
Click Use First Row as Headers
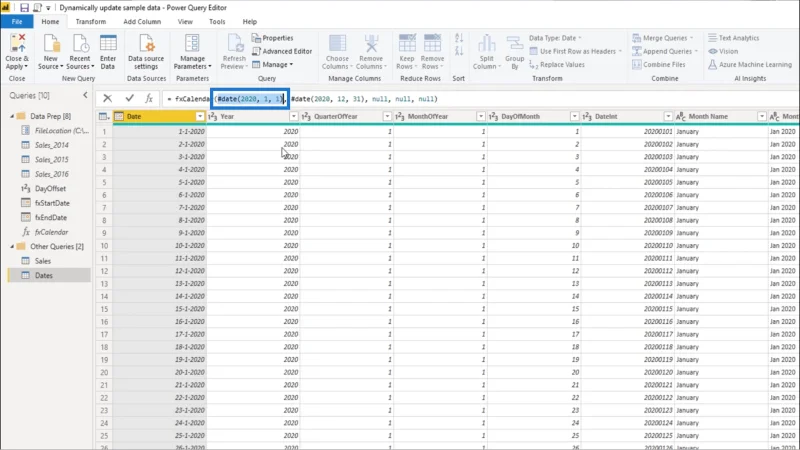[576, 51]
